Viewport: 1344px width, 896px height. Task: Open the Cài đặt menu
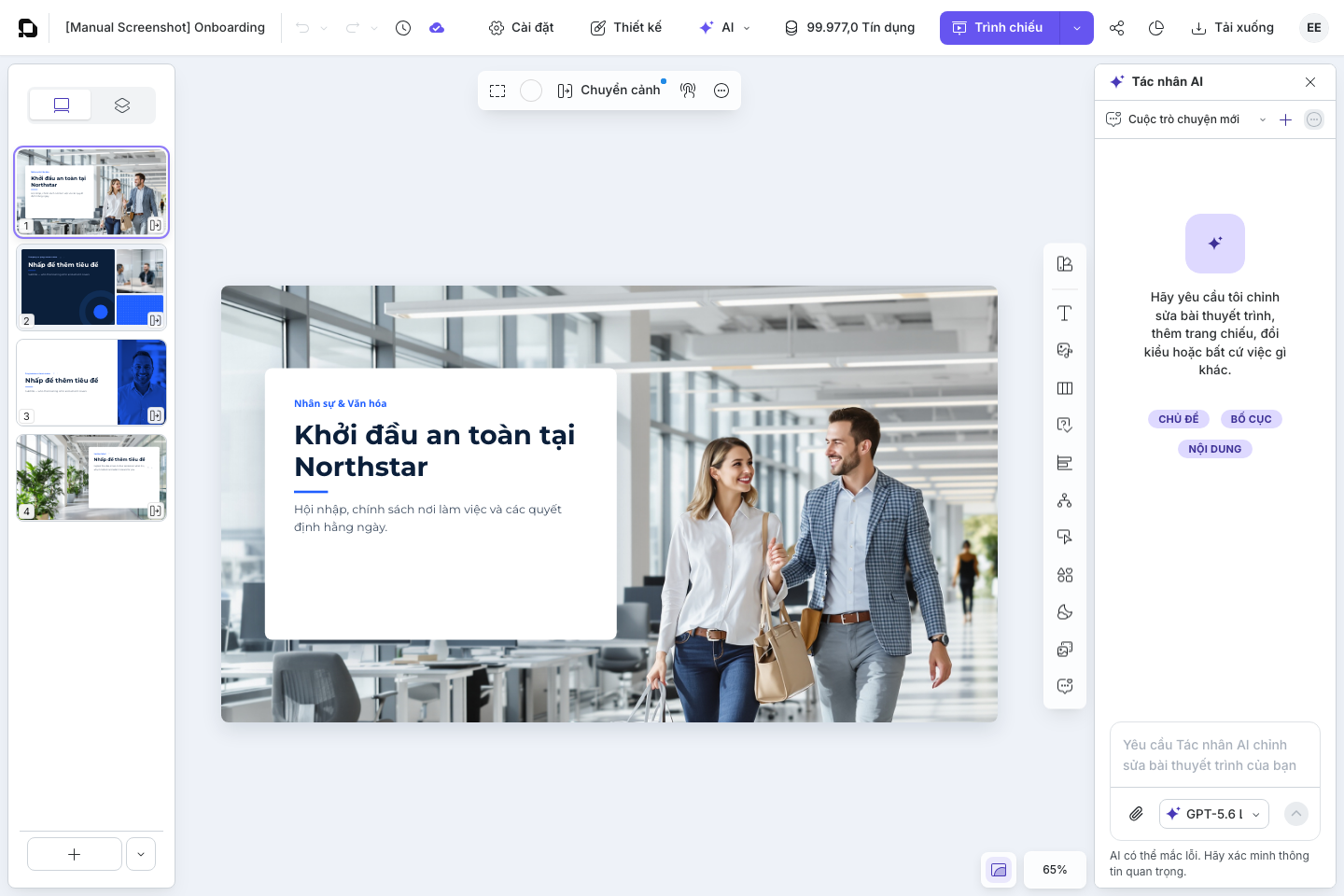(x=521, y=28)
